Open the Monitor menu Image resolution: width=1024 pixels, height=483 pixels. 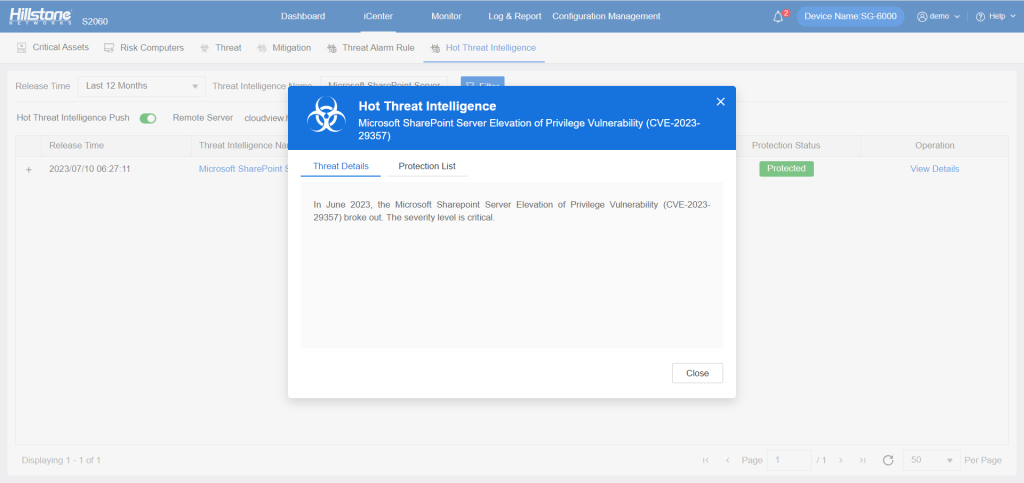pyautogui.click(x=446, y=16)
